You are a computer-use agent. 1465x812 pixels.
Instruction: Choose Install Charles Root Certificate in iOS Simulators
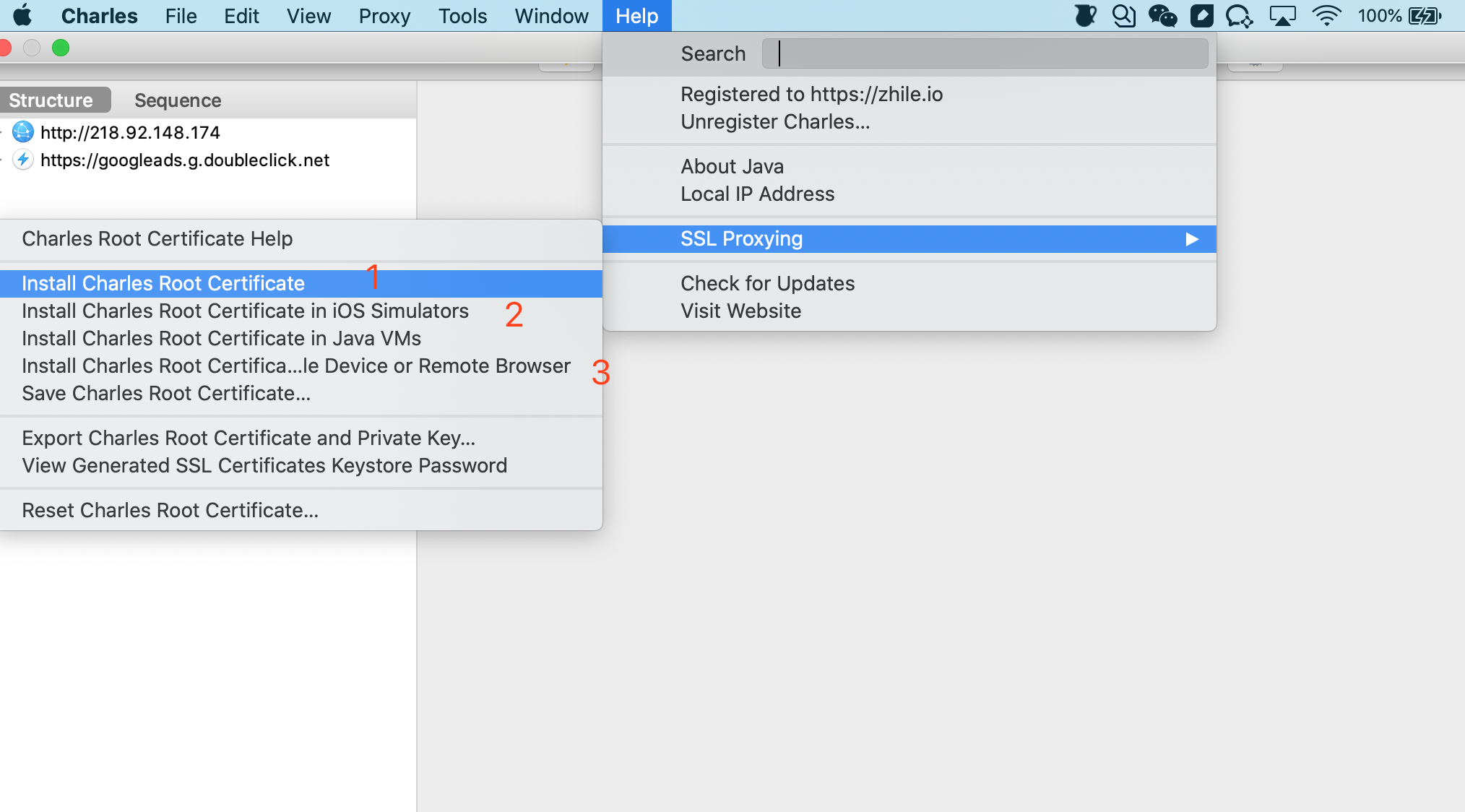[246, 311]
